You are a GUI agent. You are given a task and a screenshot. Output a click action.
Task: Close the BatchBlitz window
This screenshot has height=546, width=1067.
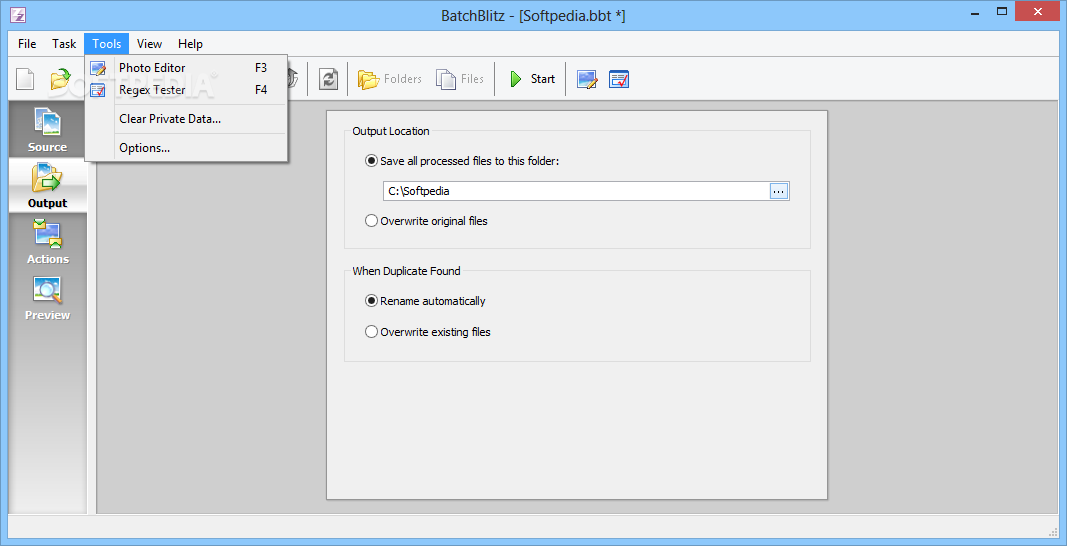[x=1038, y=12]
